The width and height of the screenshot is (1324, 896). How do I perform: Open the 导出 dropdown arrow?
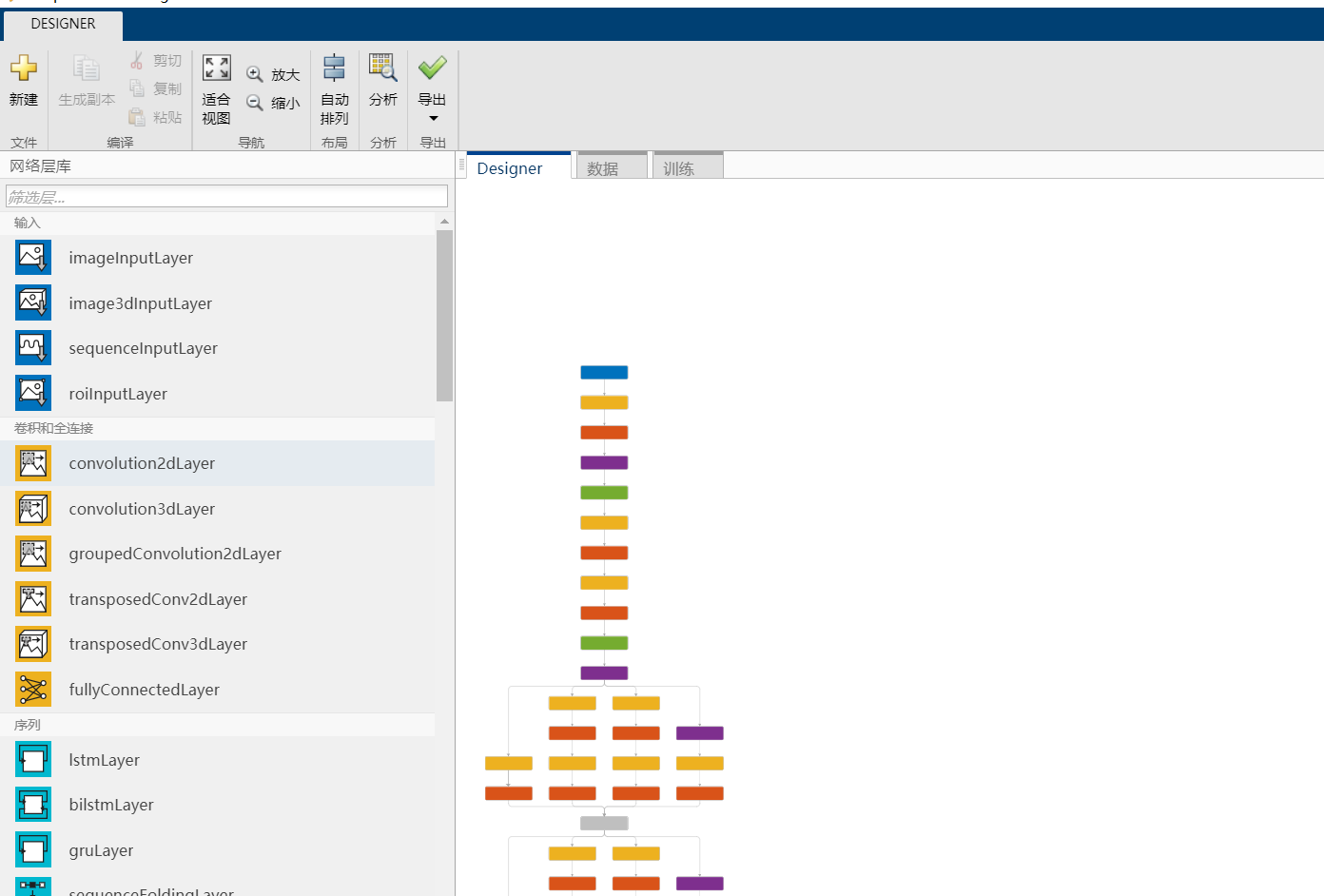434,119
